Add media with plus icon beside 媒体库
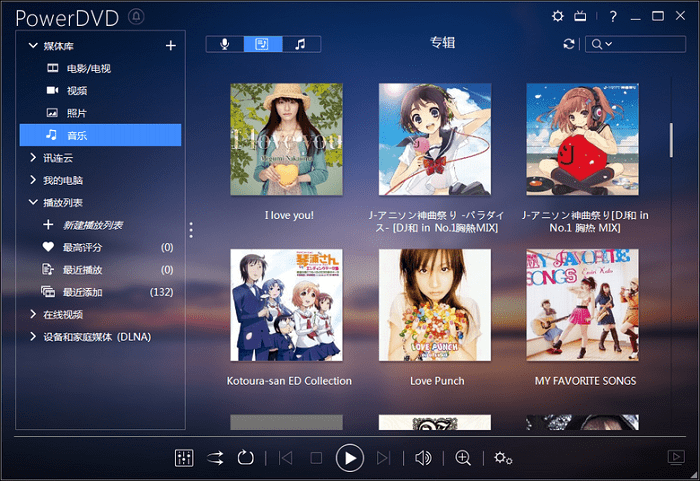Screen dimensions: 700x481 tap(171, 46)
